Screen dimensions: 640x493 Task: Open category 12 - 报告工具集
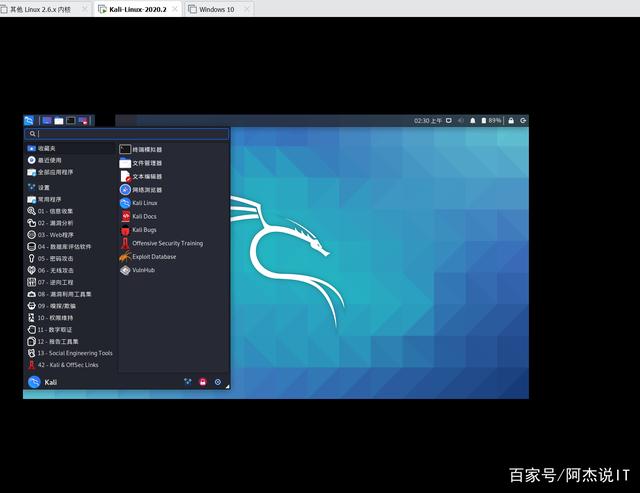click(x=70, y=341)
